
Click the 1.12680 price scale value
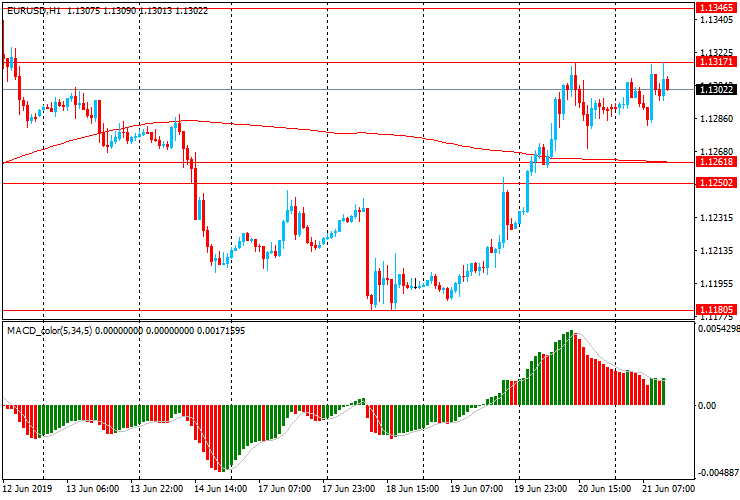[717, 152]
